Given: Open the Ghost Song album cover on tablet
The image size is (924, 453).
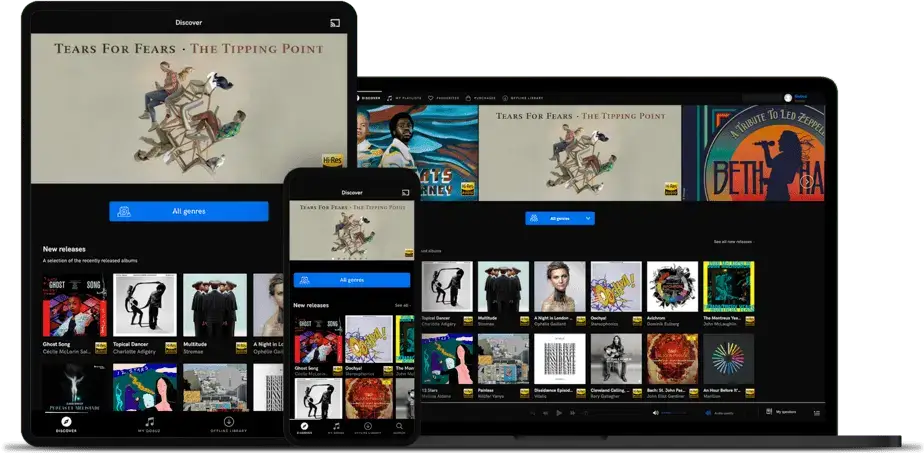Looking at the screenshot, I should tap(75, 306).
